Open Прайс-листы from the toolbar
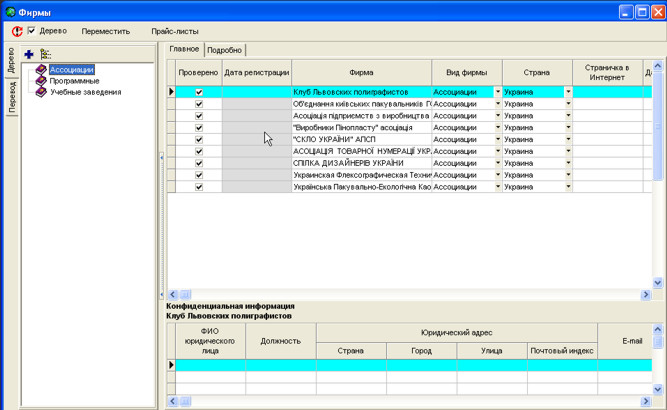This screenshot has height=410, width=667. coord(175,31)
